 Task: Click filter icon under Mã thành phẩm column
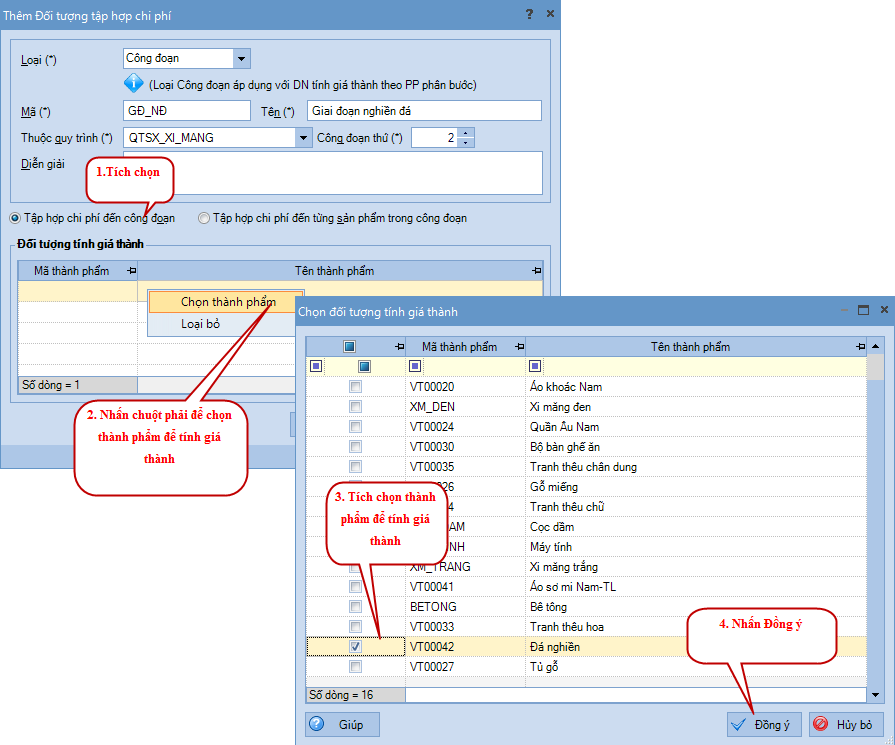click(x=416, y=366)
